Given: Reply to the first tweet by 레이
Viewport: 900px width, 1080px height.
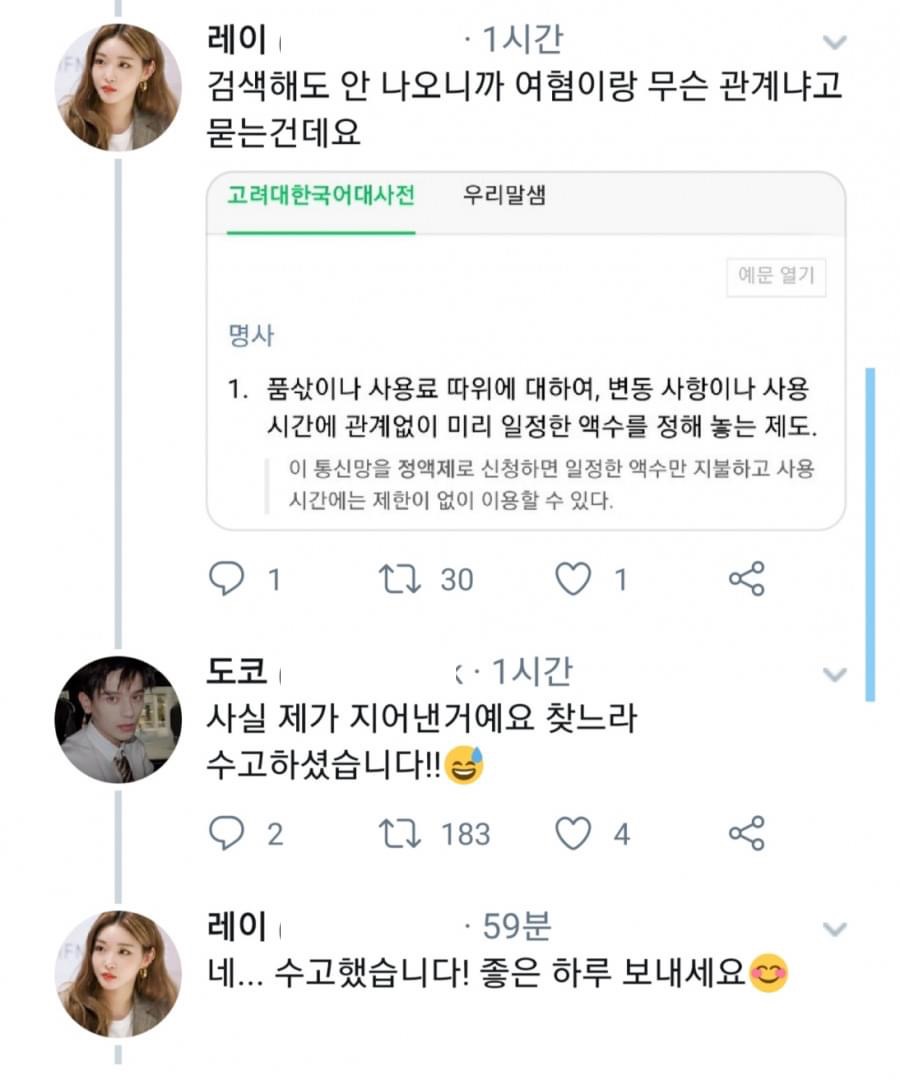Looking at the screenshot, I should click(226, 579).
